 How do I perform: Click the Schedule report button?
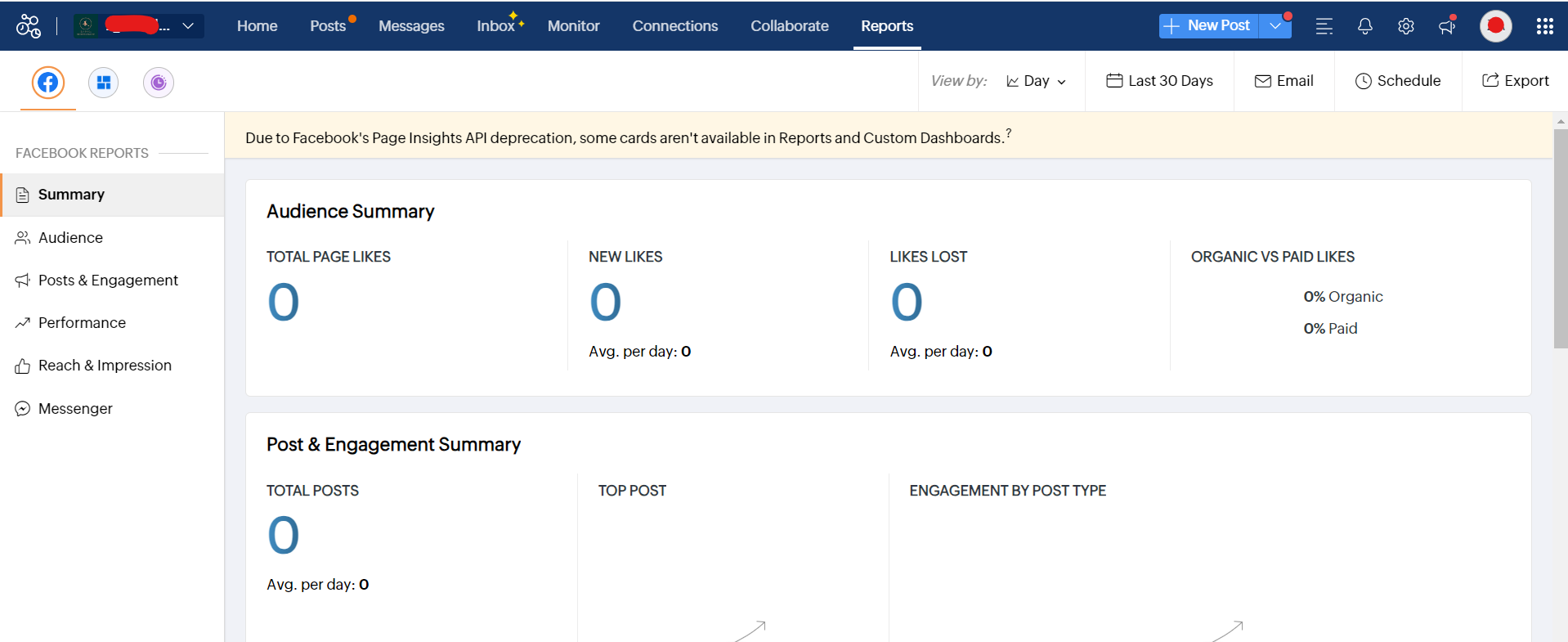(x=1398, y=81)
